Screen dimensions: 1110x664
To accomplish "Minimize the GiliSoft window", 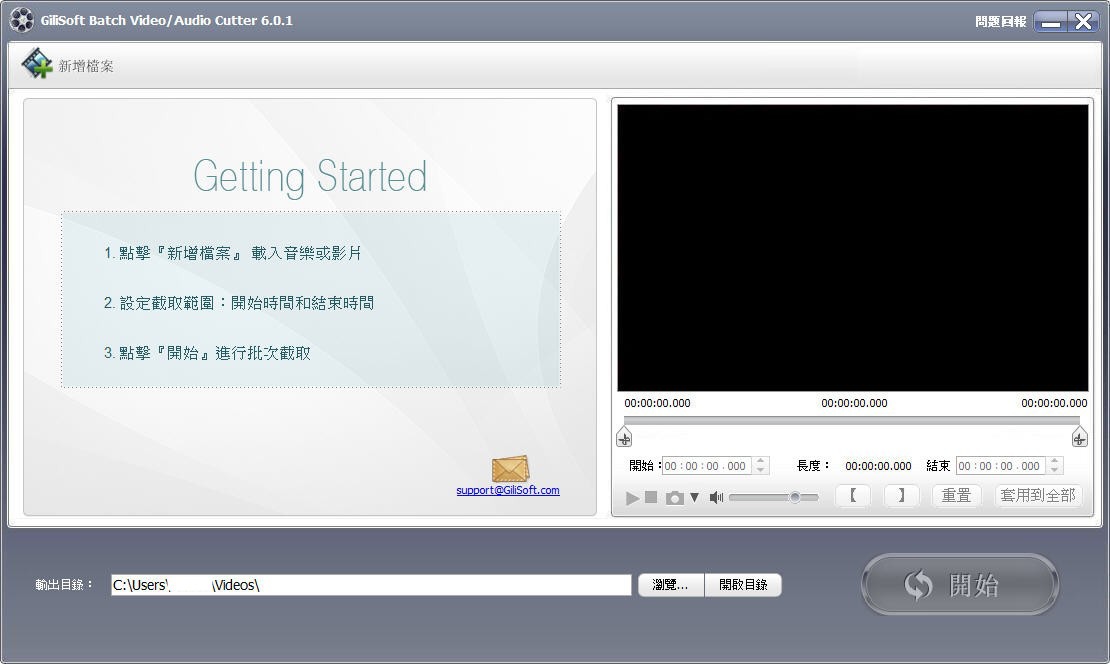I will point(1051,21).
